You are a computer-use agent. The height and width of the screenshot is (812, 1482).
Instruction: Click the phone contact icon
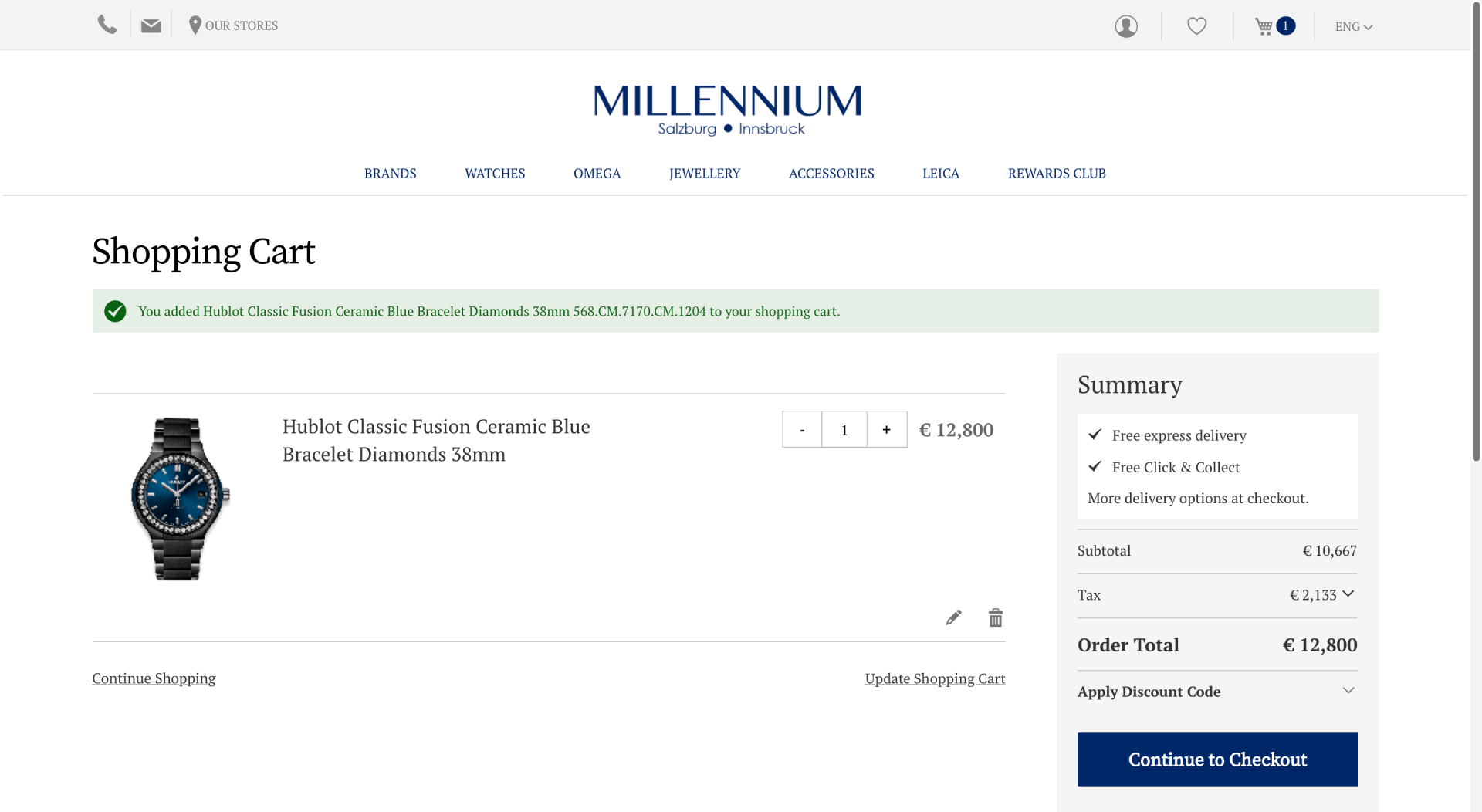click(x=107, y=25)
